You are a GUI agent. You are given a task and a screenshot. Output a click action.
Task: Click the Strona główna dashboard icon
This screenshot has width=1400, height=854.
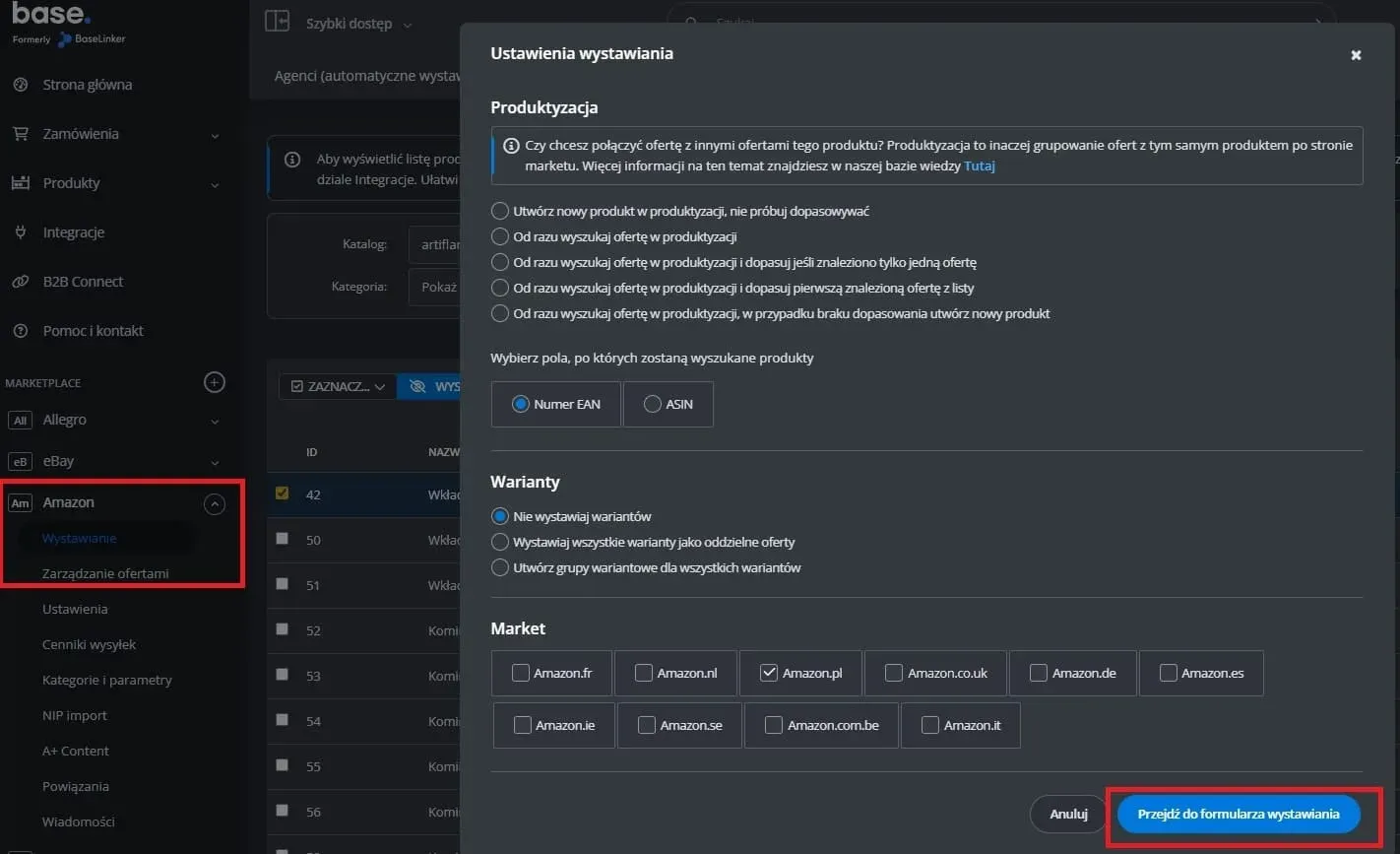20,85
